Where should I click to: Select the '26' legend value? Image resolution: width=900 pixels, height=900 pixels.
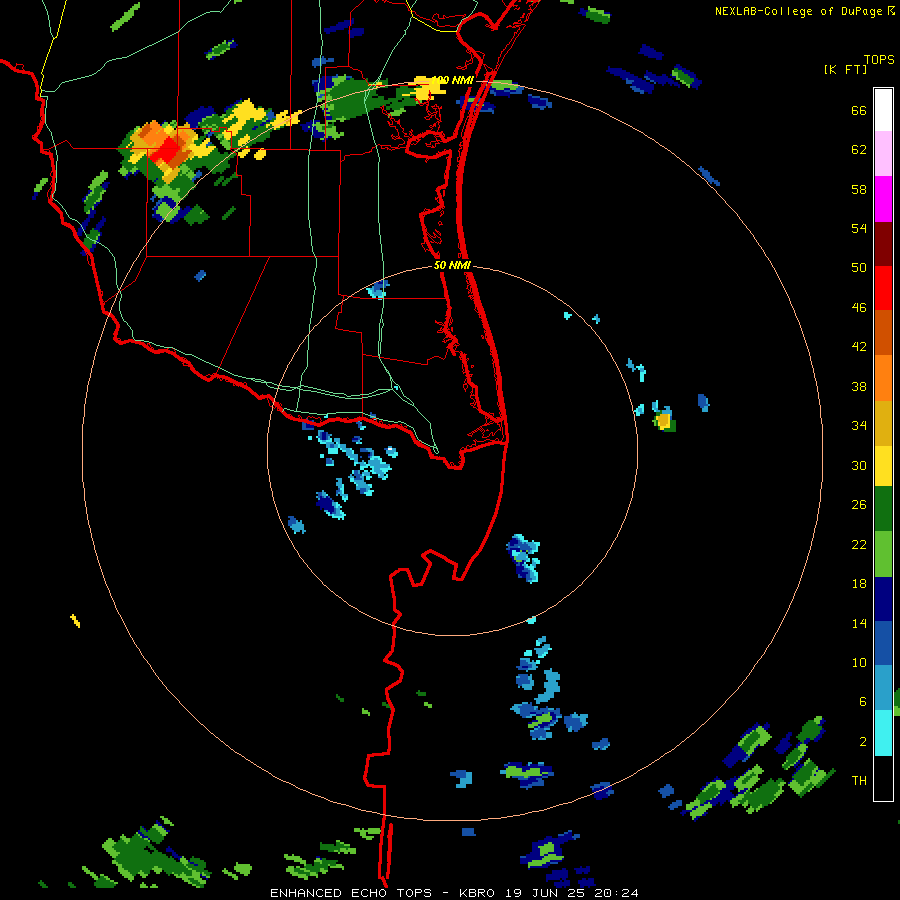click(x=859, y=505)
